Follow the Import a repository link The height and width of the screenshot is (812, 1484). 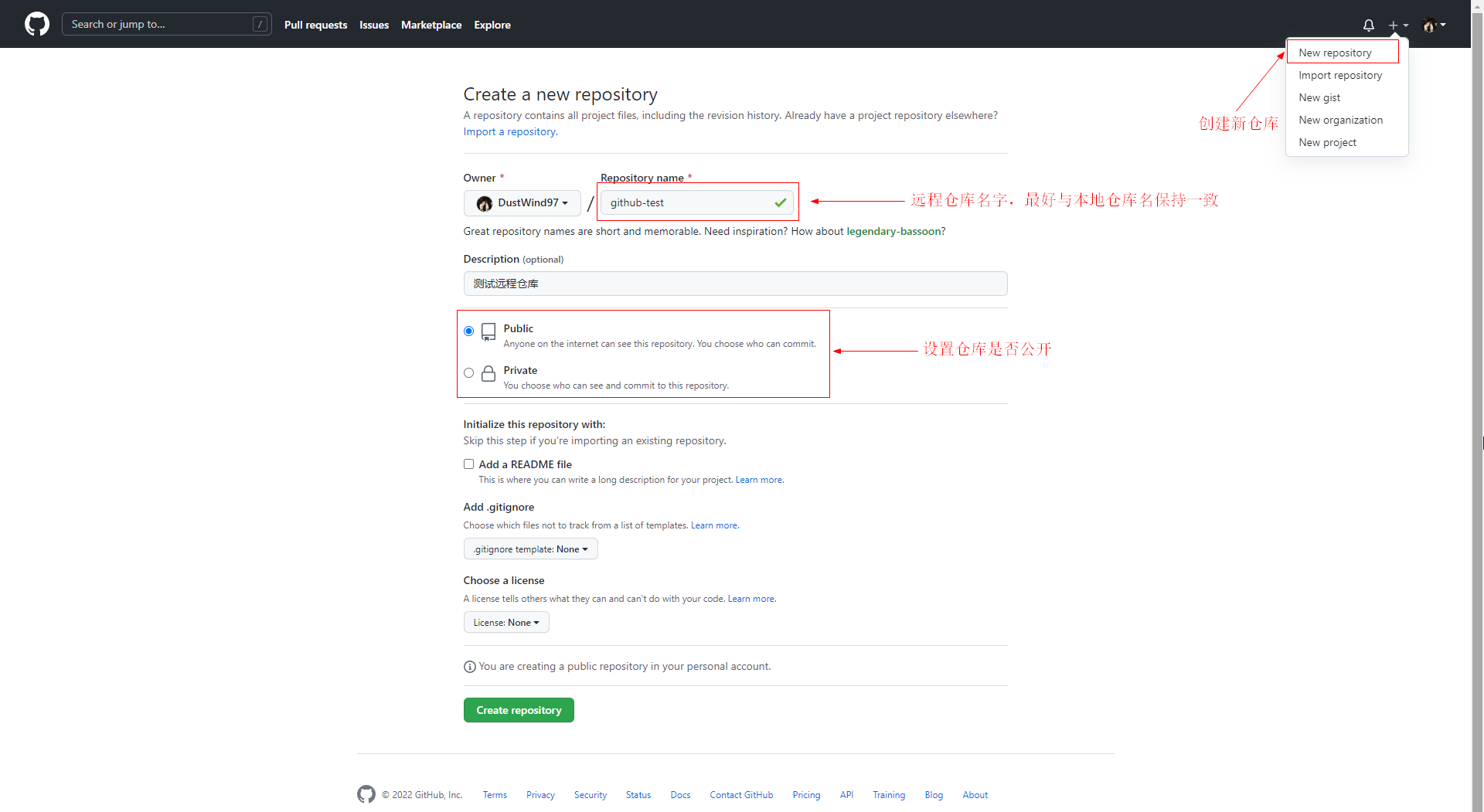[510, 132]
